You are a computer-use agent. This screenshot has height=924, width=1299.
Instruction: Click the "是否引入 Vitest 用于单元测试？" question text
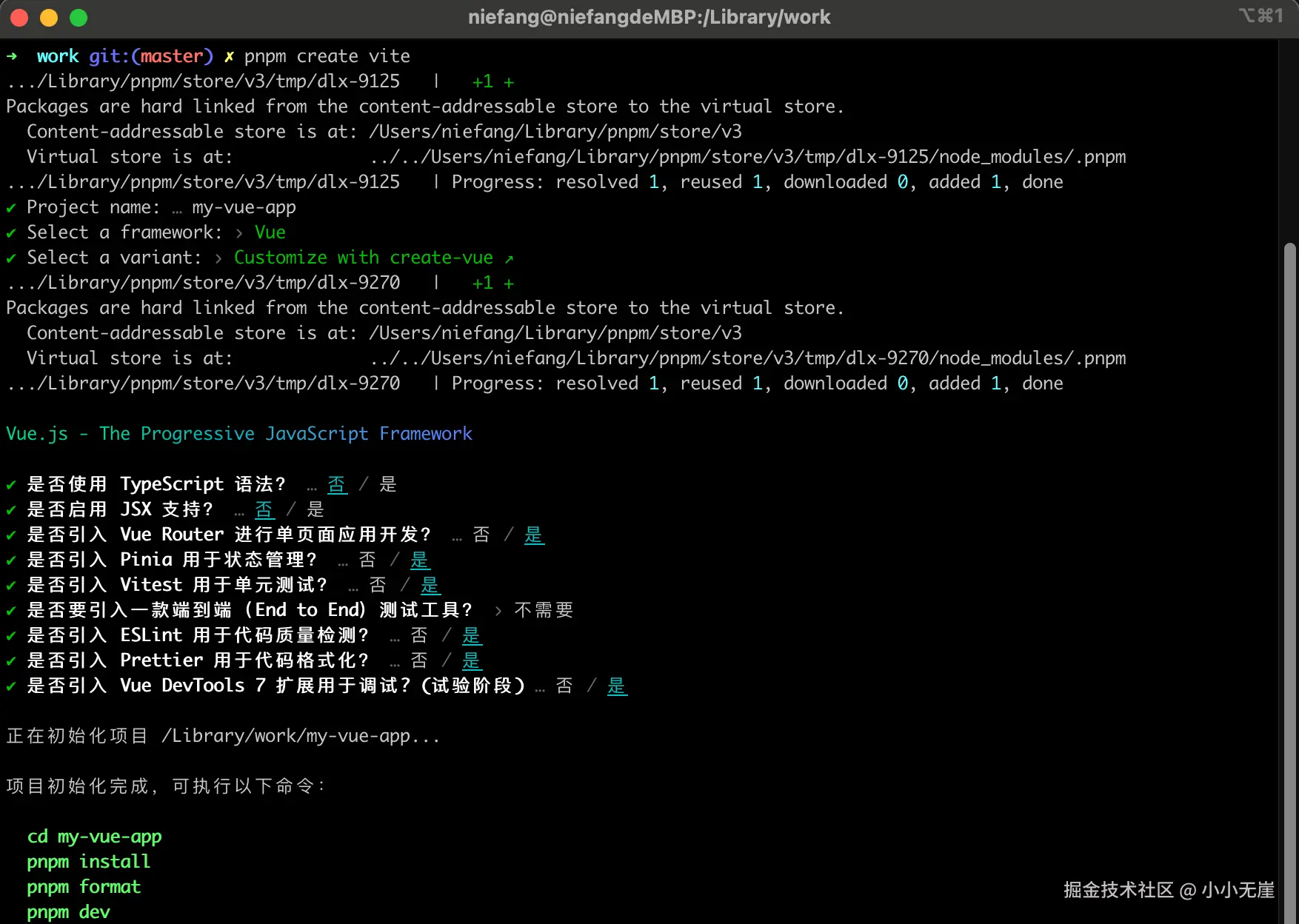[177, 585]
